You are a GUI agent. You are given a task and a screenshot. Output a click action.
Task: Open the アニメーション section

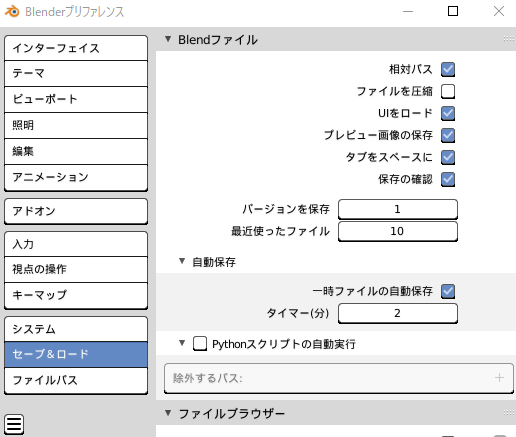coord(76,177)
